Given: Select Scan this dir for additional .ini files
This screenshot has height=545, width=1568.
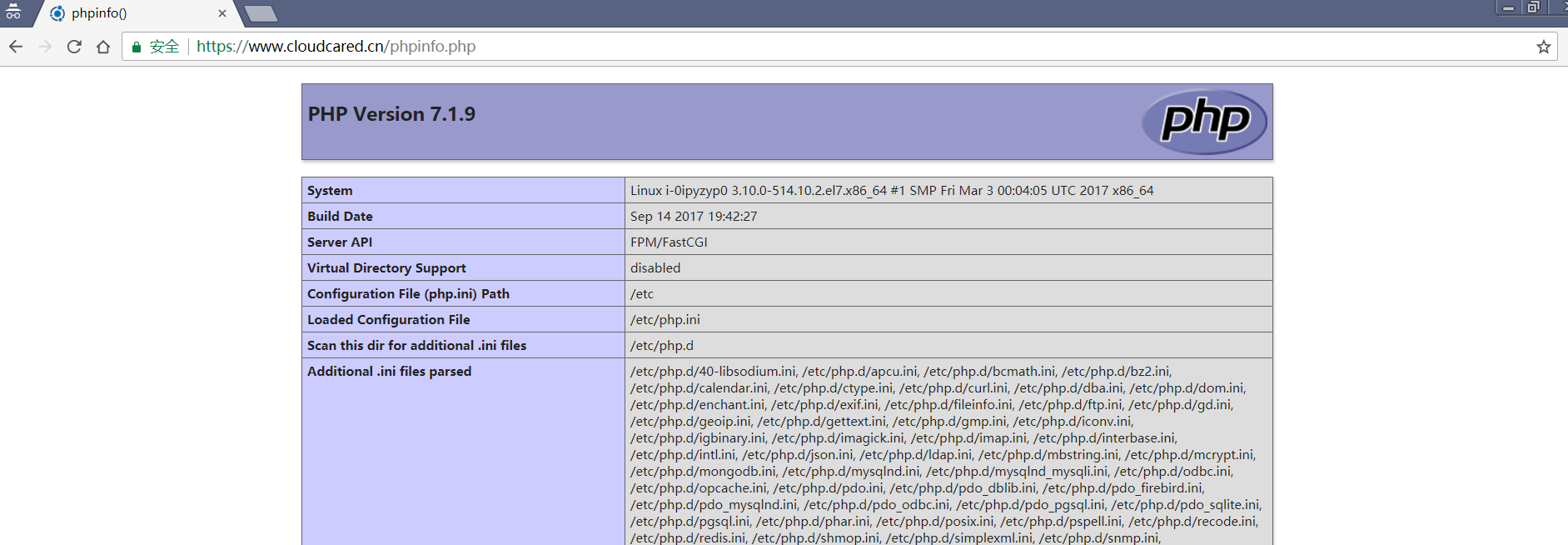Looking at the screenshot, I should coord(416,346).
